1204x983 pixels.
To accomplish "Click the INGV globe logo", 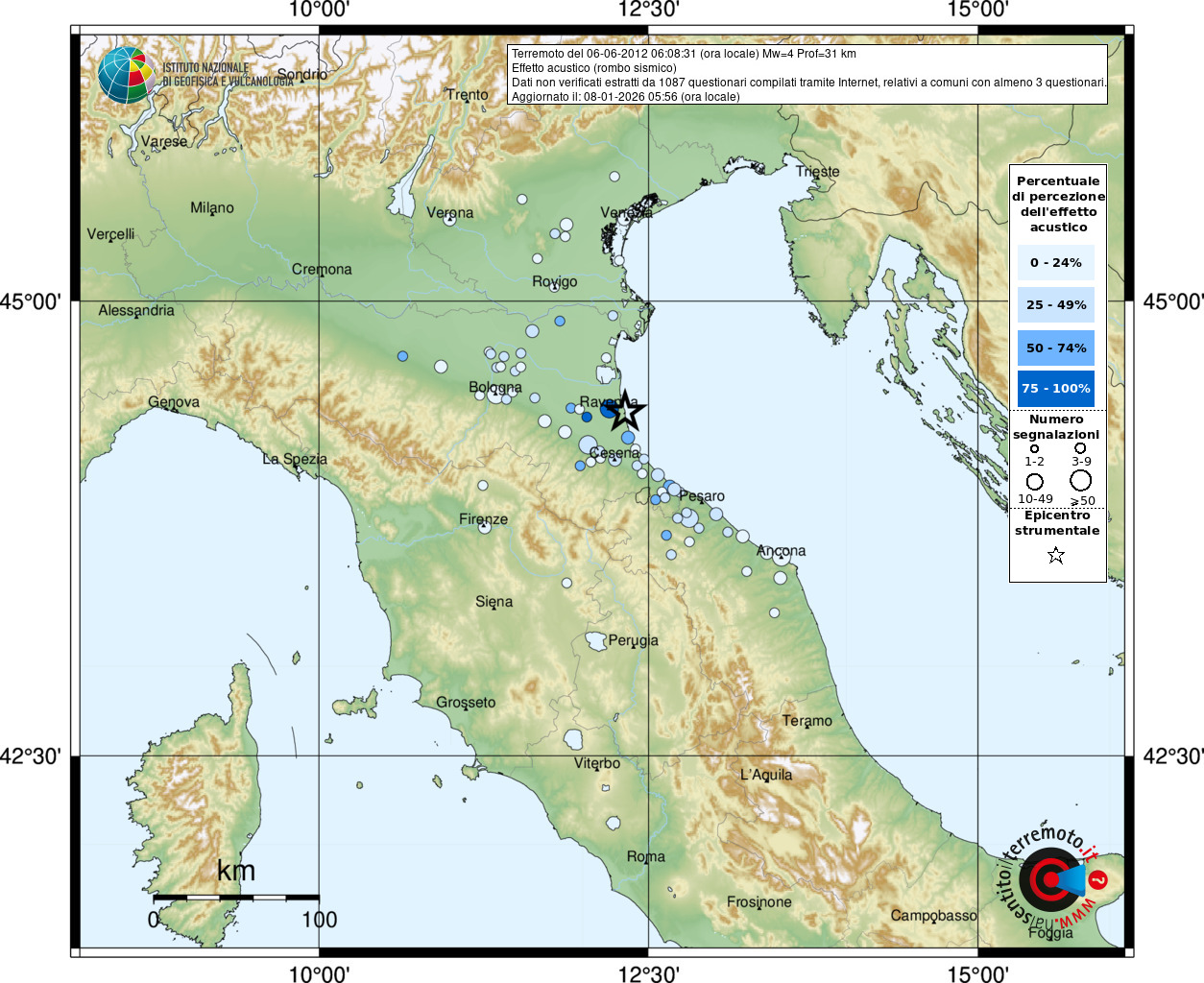I will [126, 75].
